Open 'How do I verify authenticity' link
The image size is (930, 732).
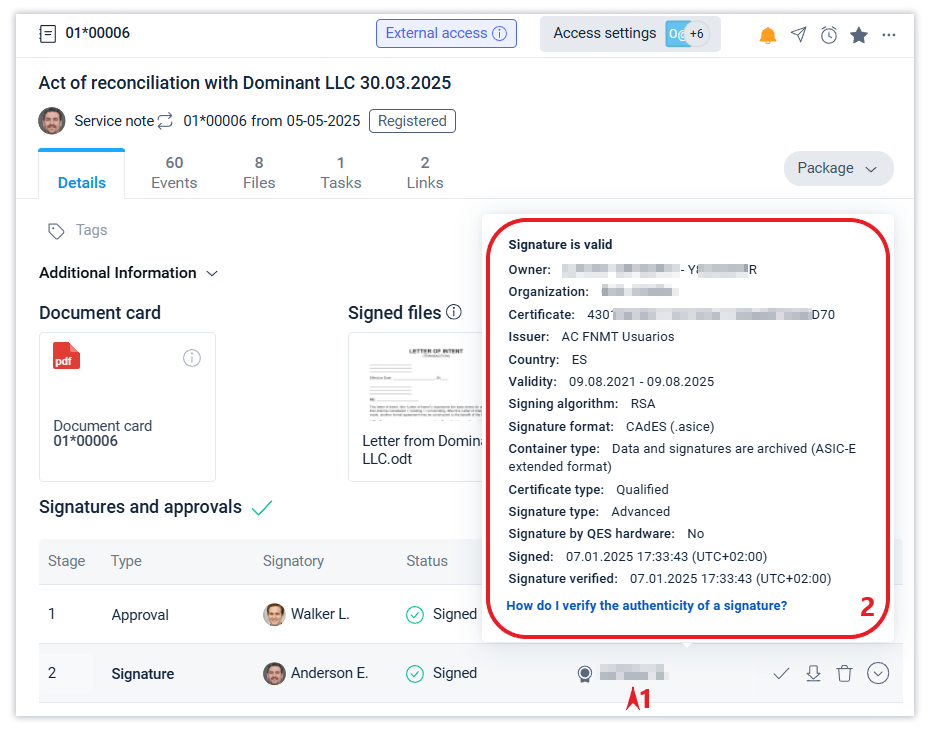647,605
